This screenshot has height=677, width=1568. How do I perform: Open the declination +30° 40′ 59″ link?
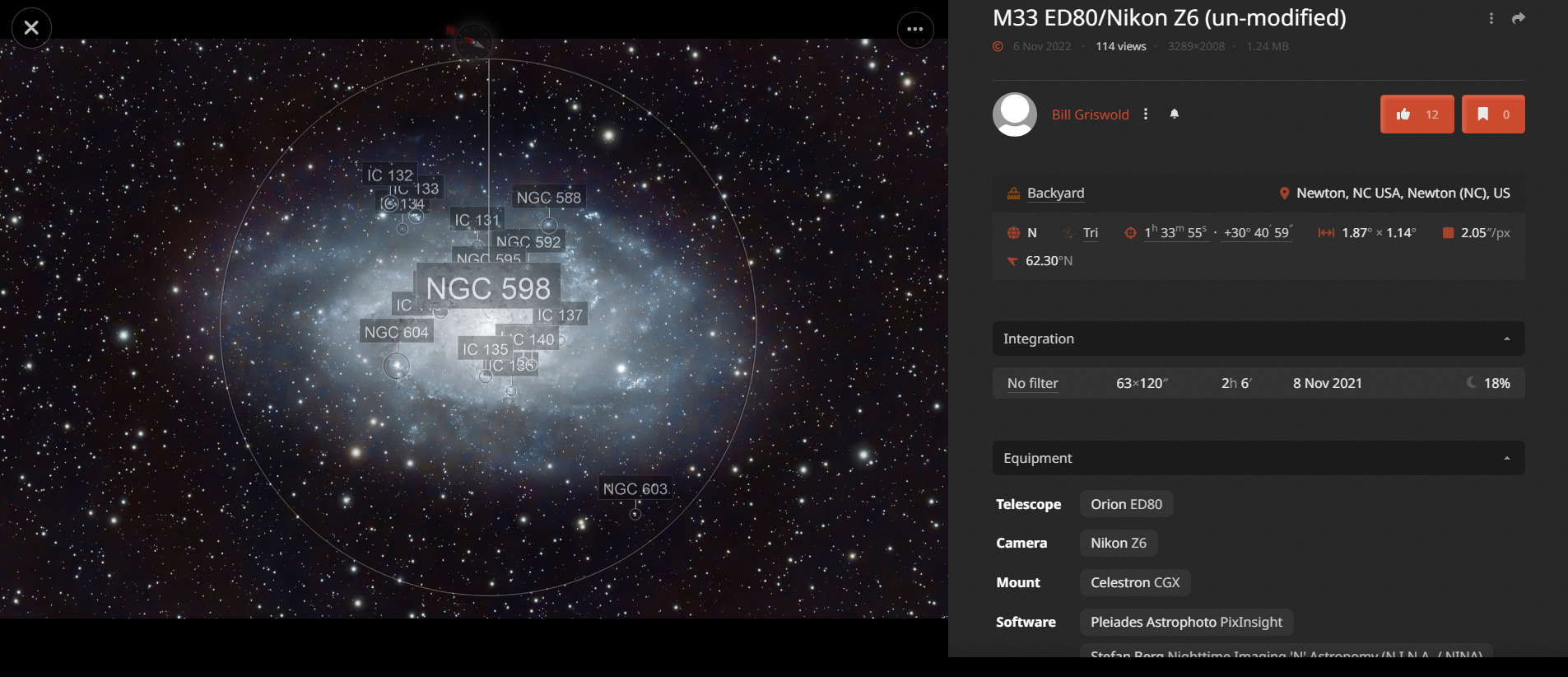coord(1258,232)
